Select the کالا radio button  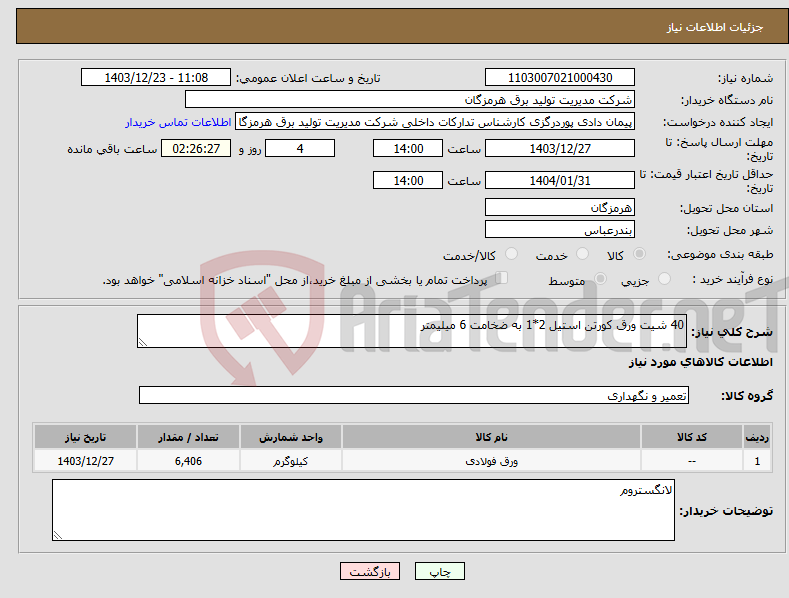[640, 254]
